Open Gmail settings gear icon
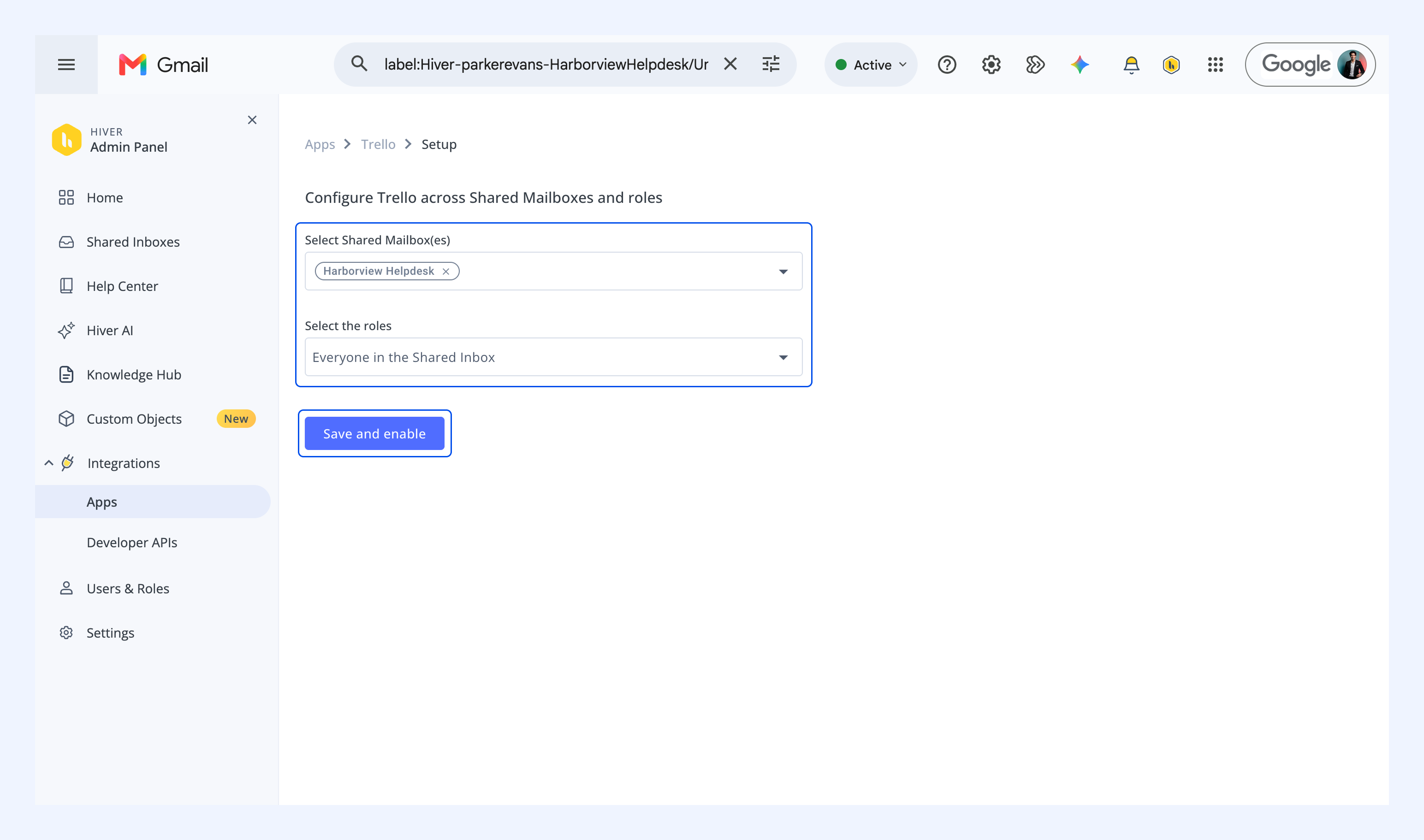 click(991, 65)
